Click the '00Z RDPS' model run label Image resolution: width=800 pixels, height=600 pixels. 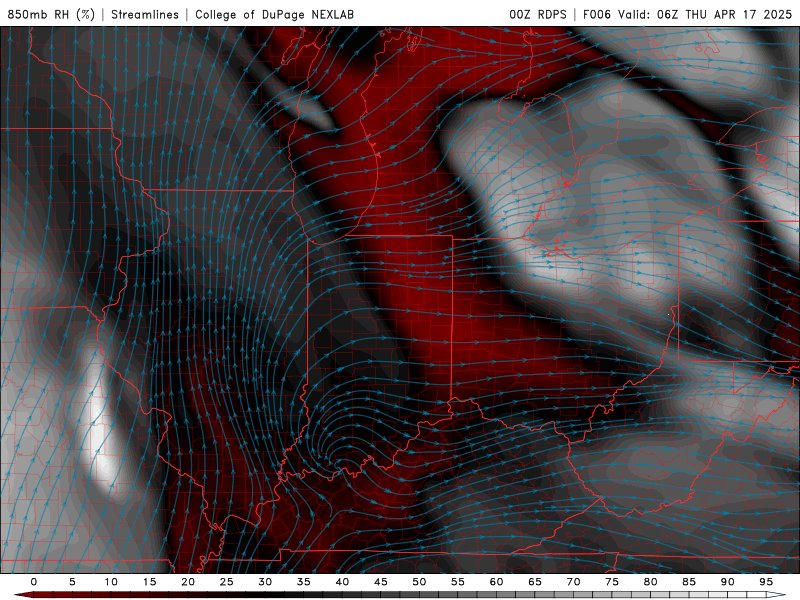(538, 14)
